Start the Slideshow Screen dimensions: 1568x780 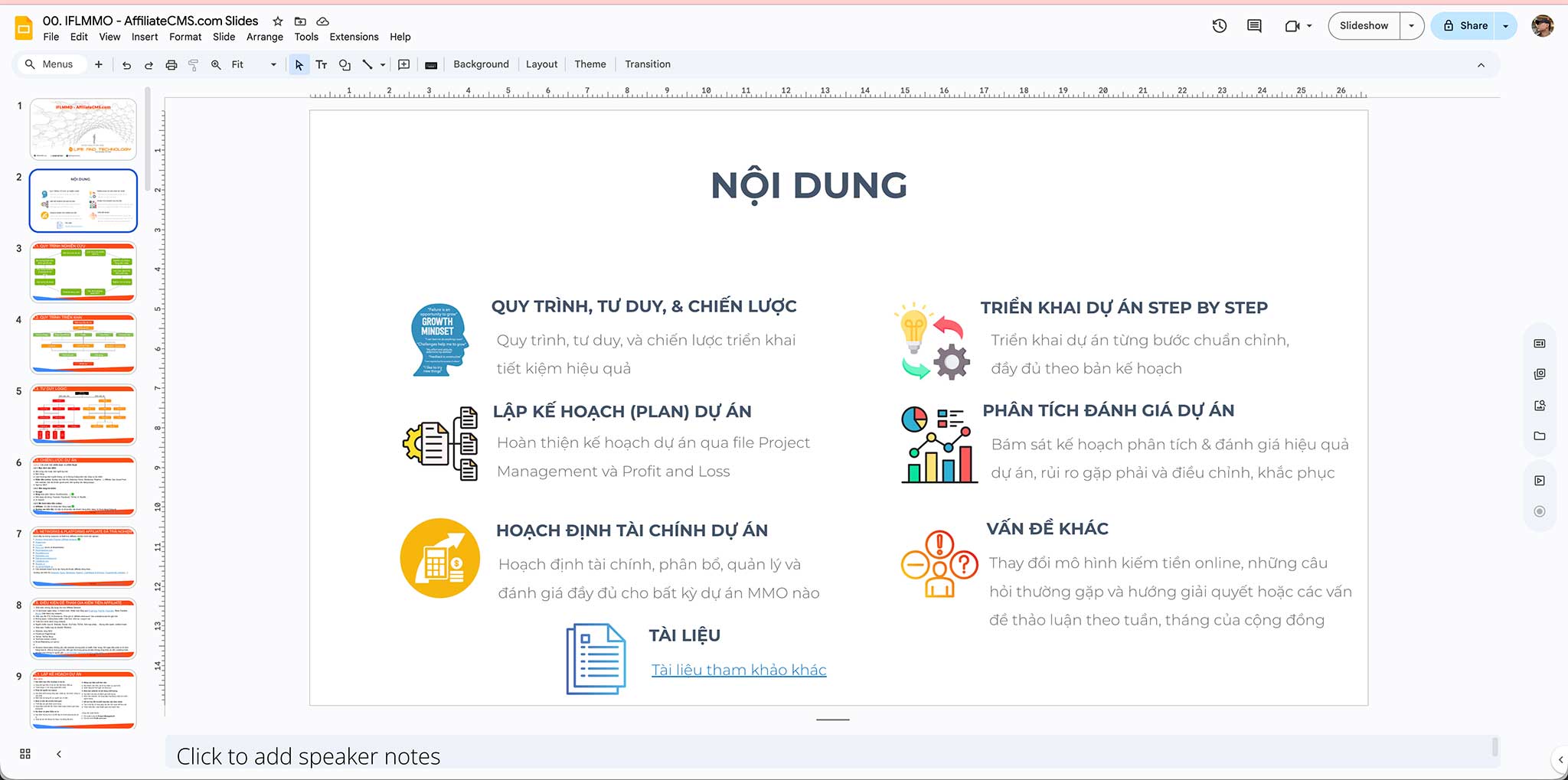(x=1364, y=26)
